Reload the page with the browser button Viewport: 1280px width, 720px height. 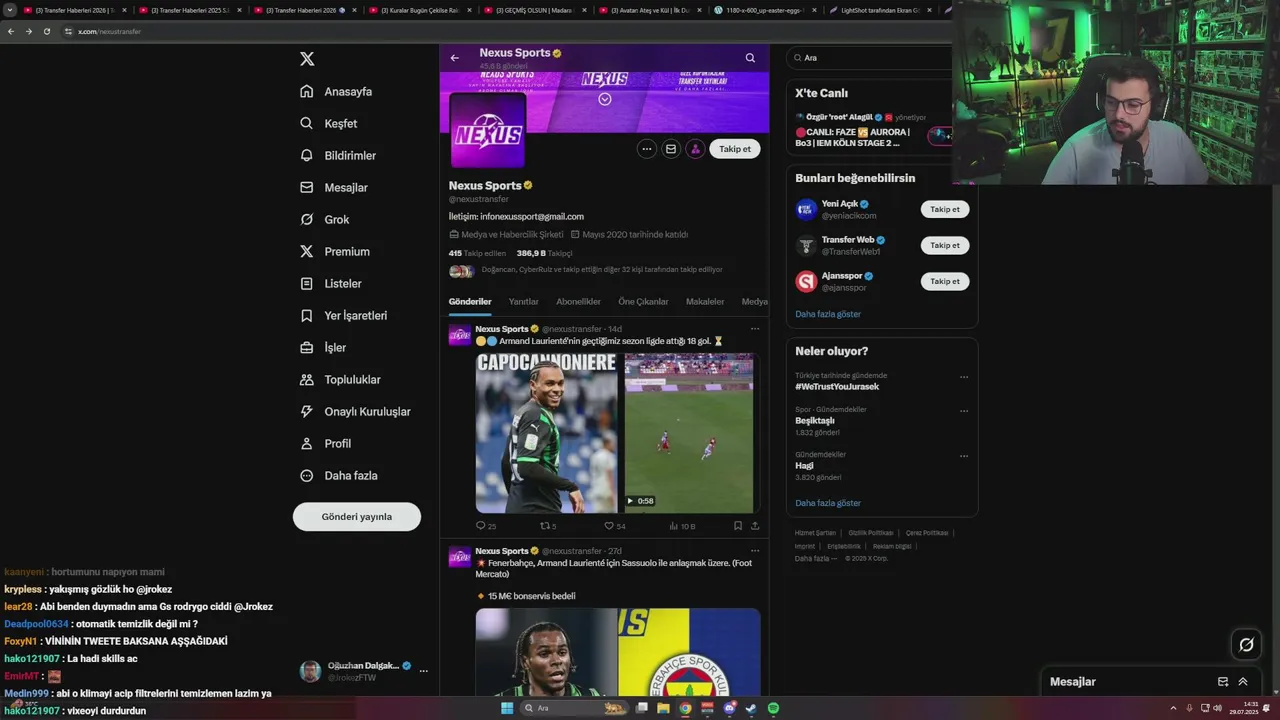pyautogui.click(x=46, y=31)
